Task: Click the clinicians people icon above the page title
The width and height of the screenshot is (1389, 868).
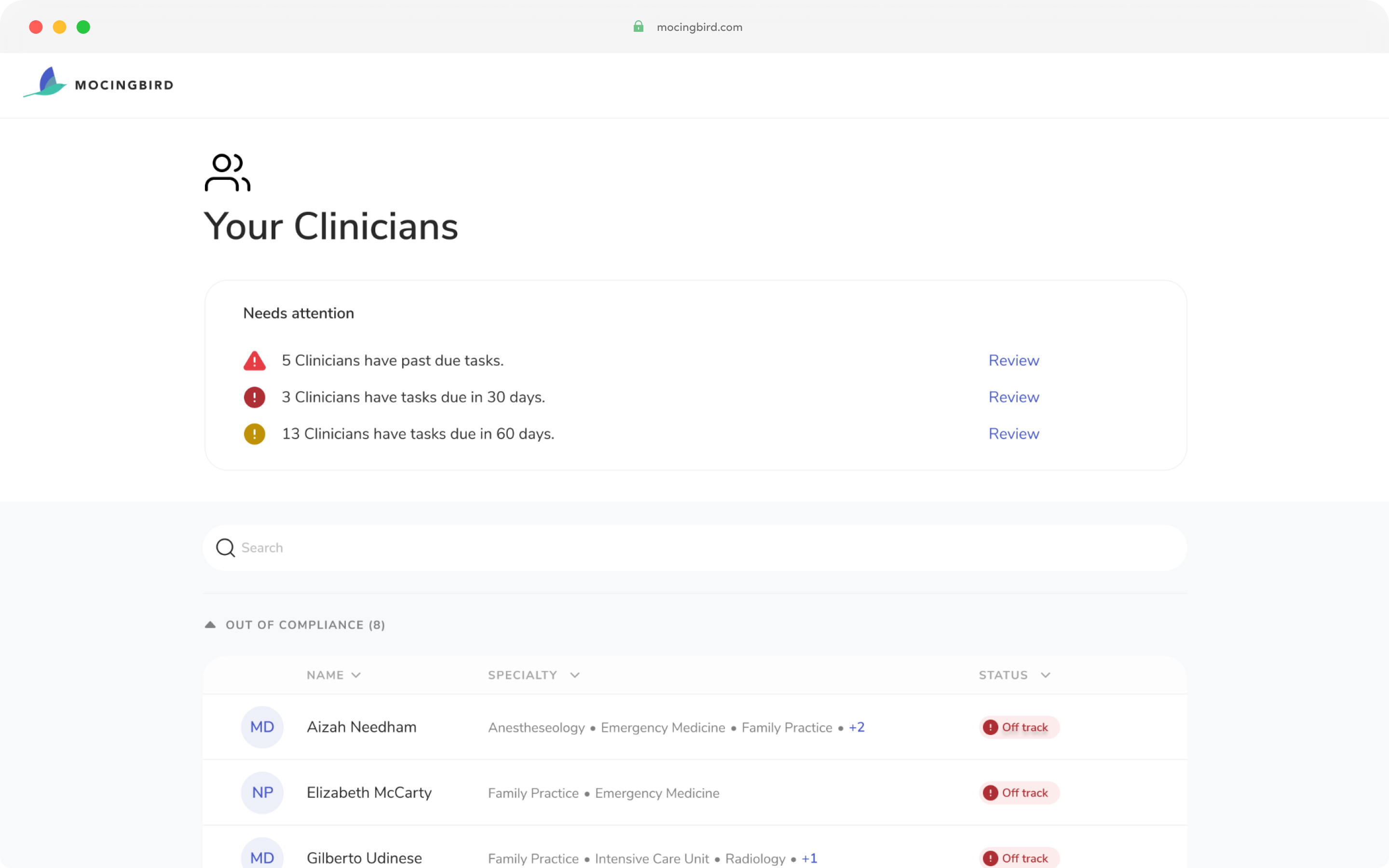Action: pos(227,172)
